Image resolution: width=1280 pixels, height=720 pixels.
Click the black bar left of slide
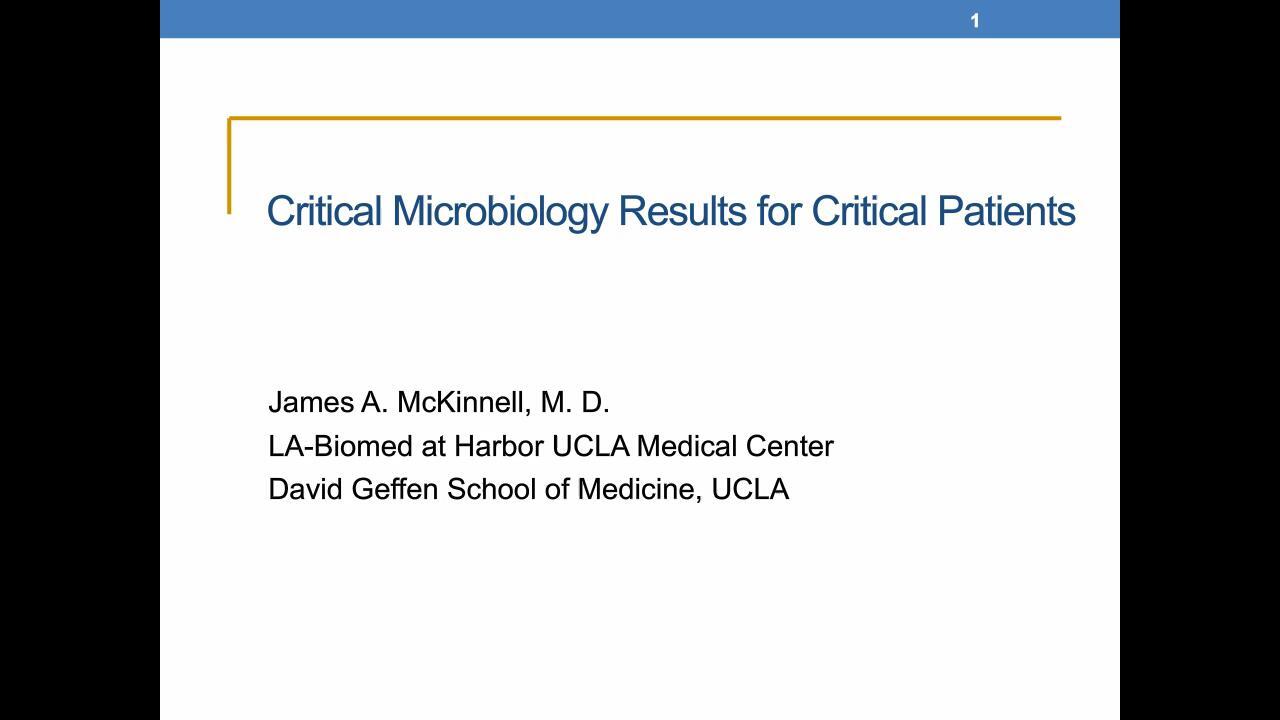point(80,360)
